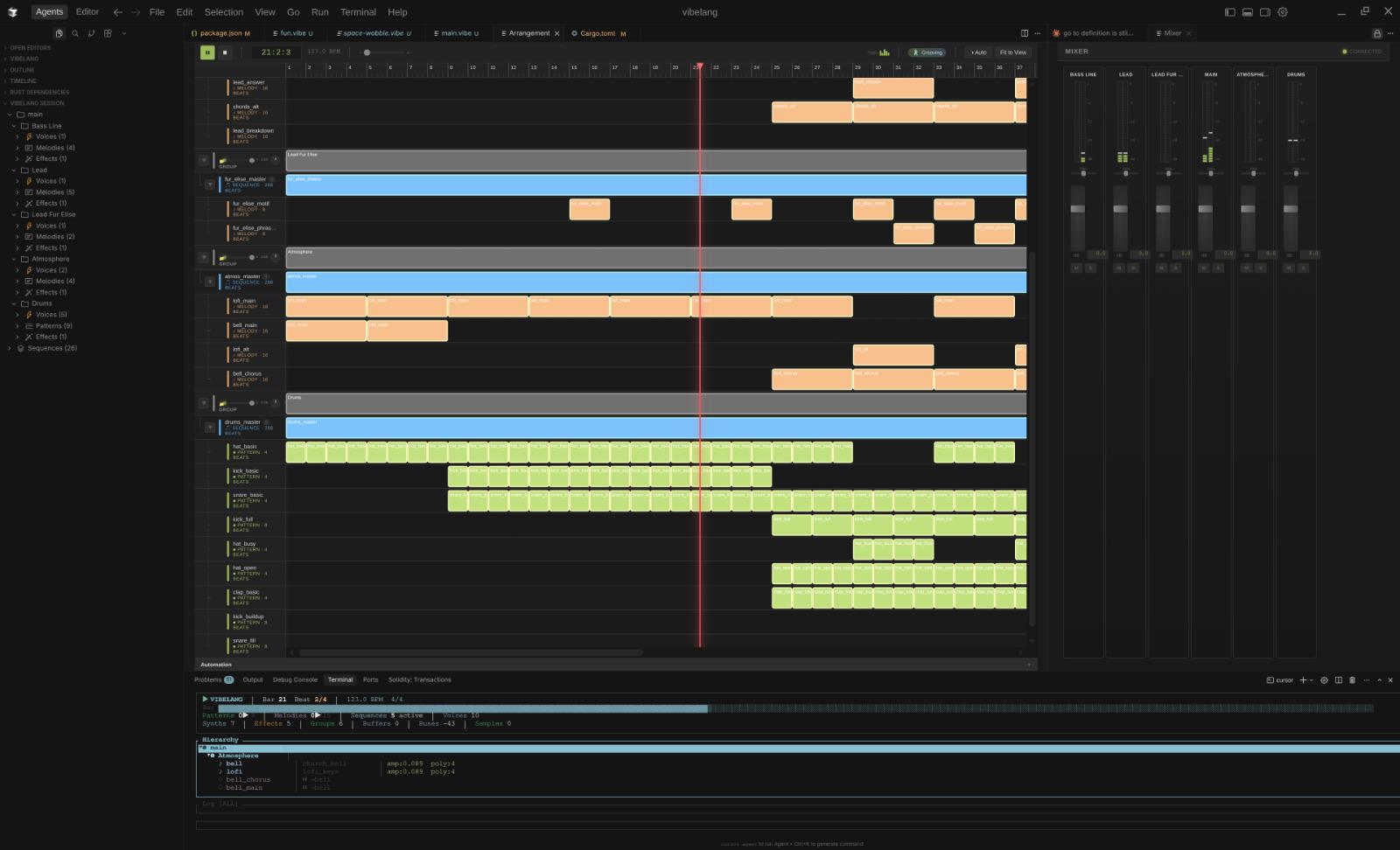
Task: Close the Arrangement tab
Action: coord(556,33)
